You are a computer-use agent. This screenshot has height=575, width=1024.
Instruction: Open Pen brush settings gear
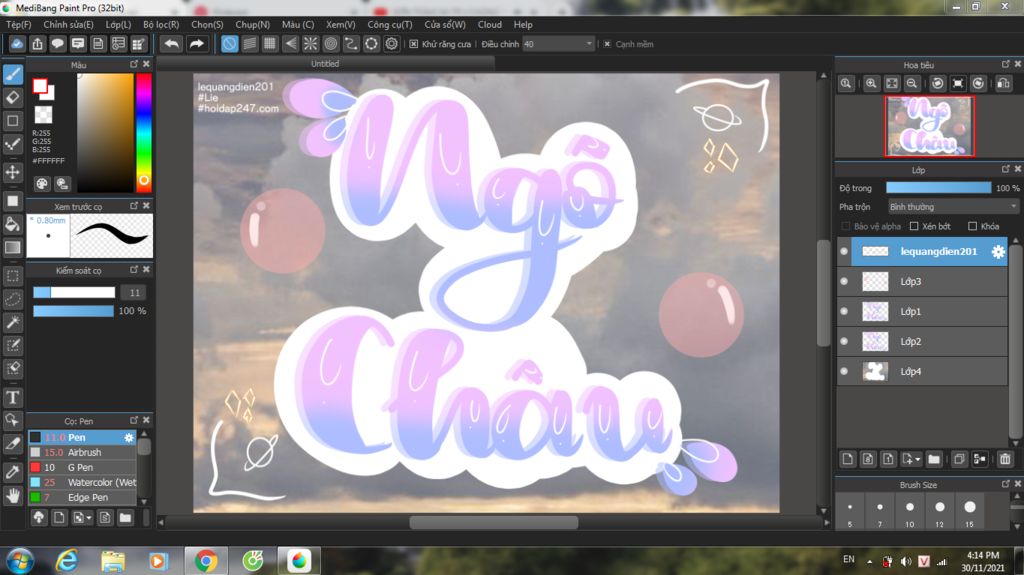point(129,438)
